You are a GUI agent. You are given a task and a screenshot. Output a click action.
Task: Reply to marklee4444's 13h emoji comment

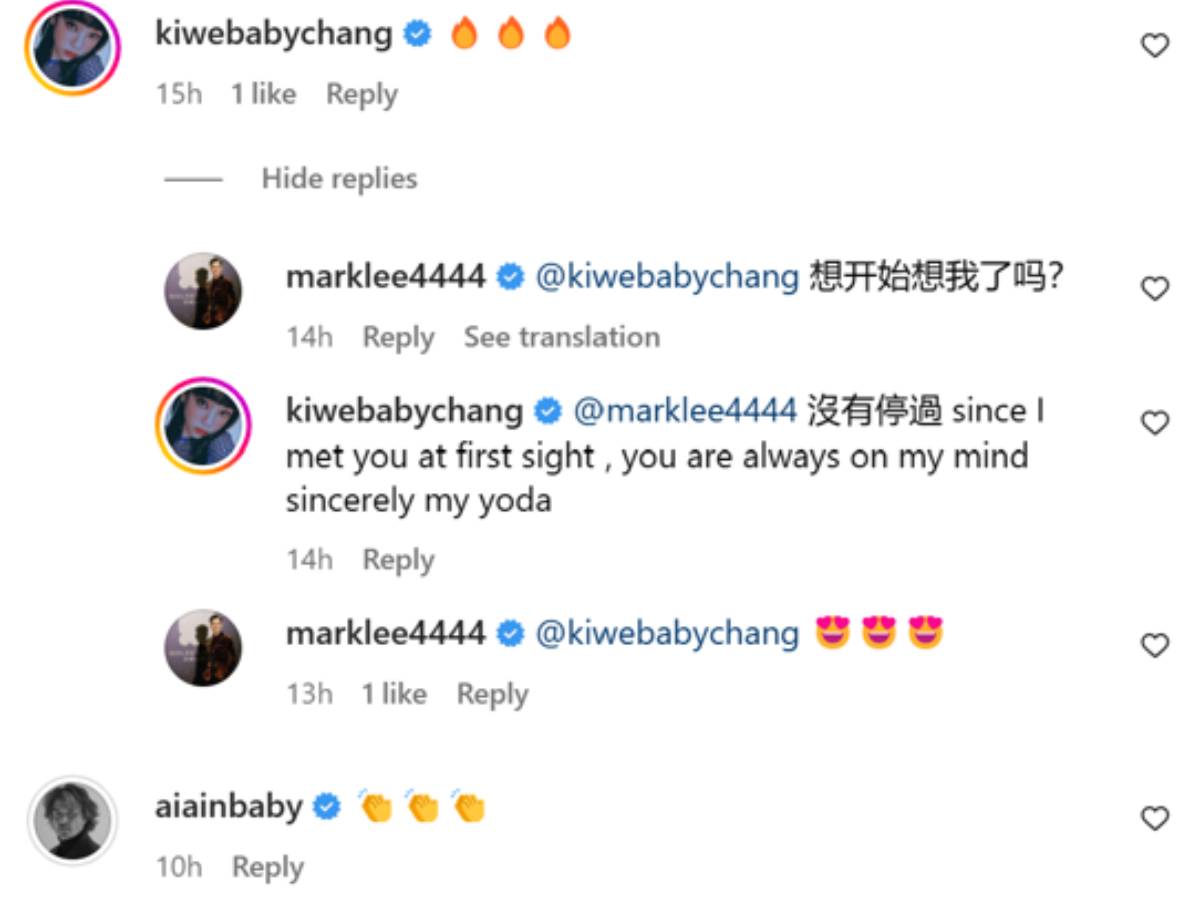pyautogui.click(x=492, y=693)
